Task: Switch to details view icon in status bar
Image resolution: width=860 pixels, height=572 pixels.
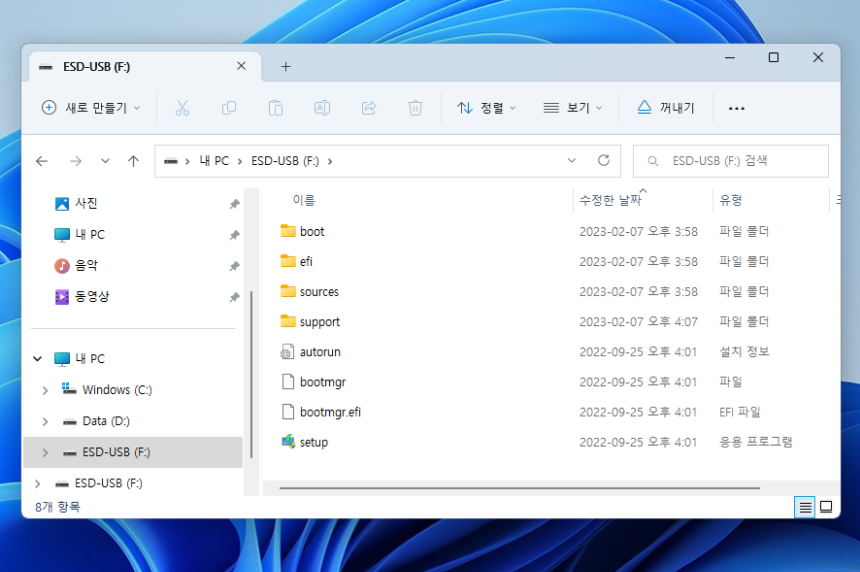Action: pyautogui.click(x=805, y=507)
